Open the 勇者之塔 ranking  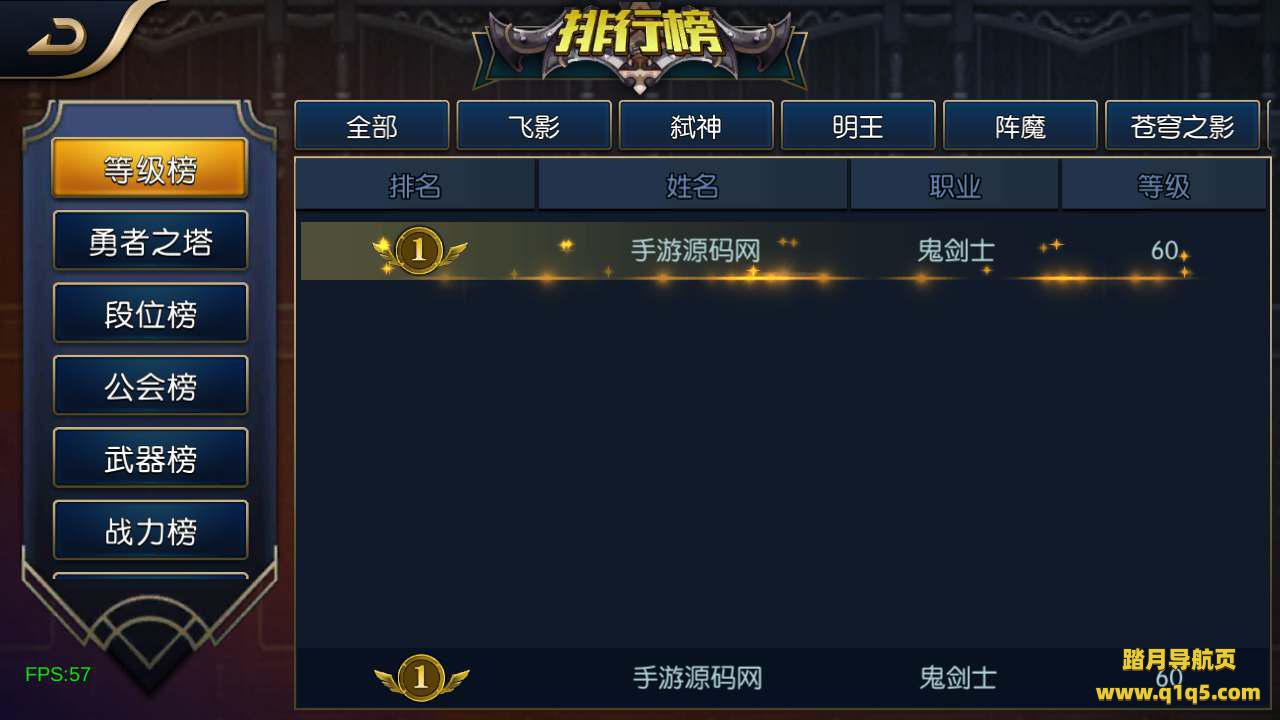(150, 241)
